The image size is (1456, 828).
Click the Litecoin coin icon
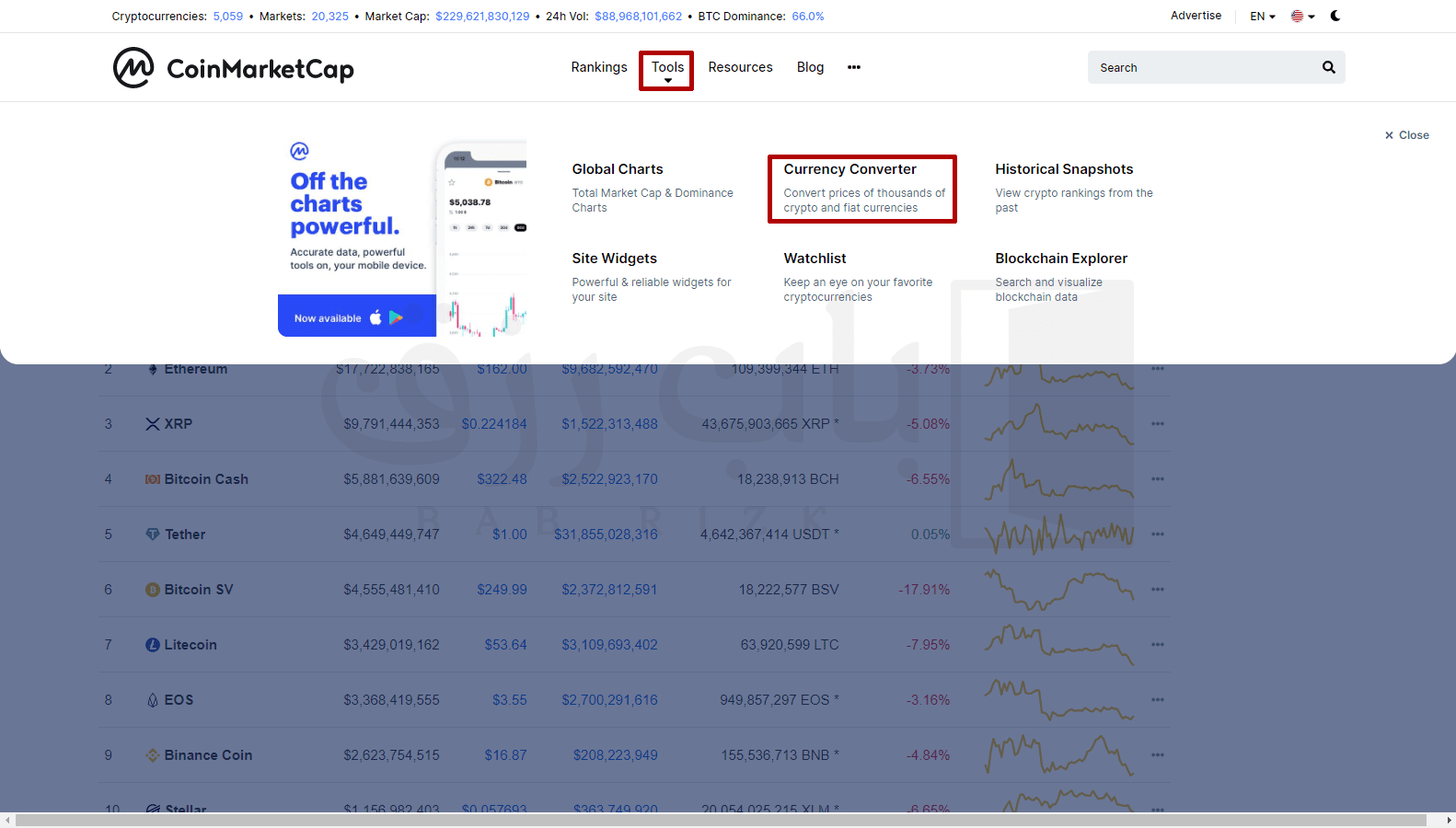(x=153, y=645)
